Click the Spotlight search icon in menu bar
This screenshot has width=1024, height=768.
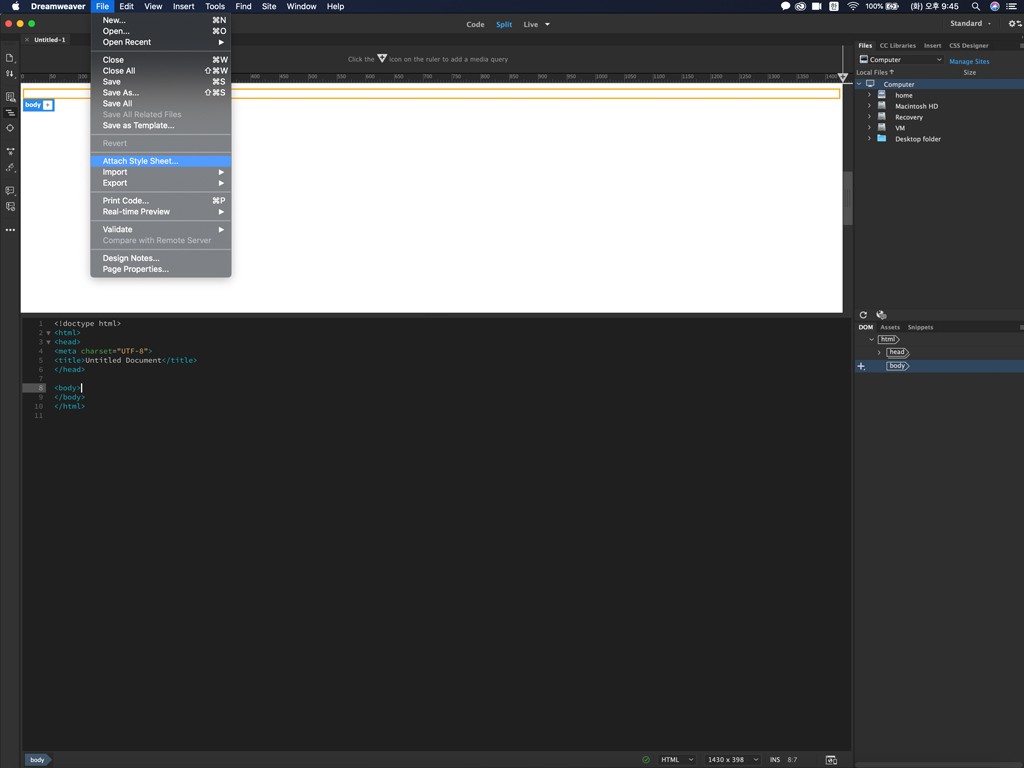click(x=975, y=6)
